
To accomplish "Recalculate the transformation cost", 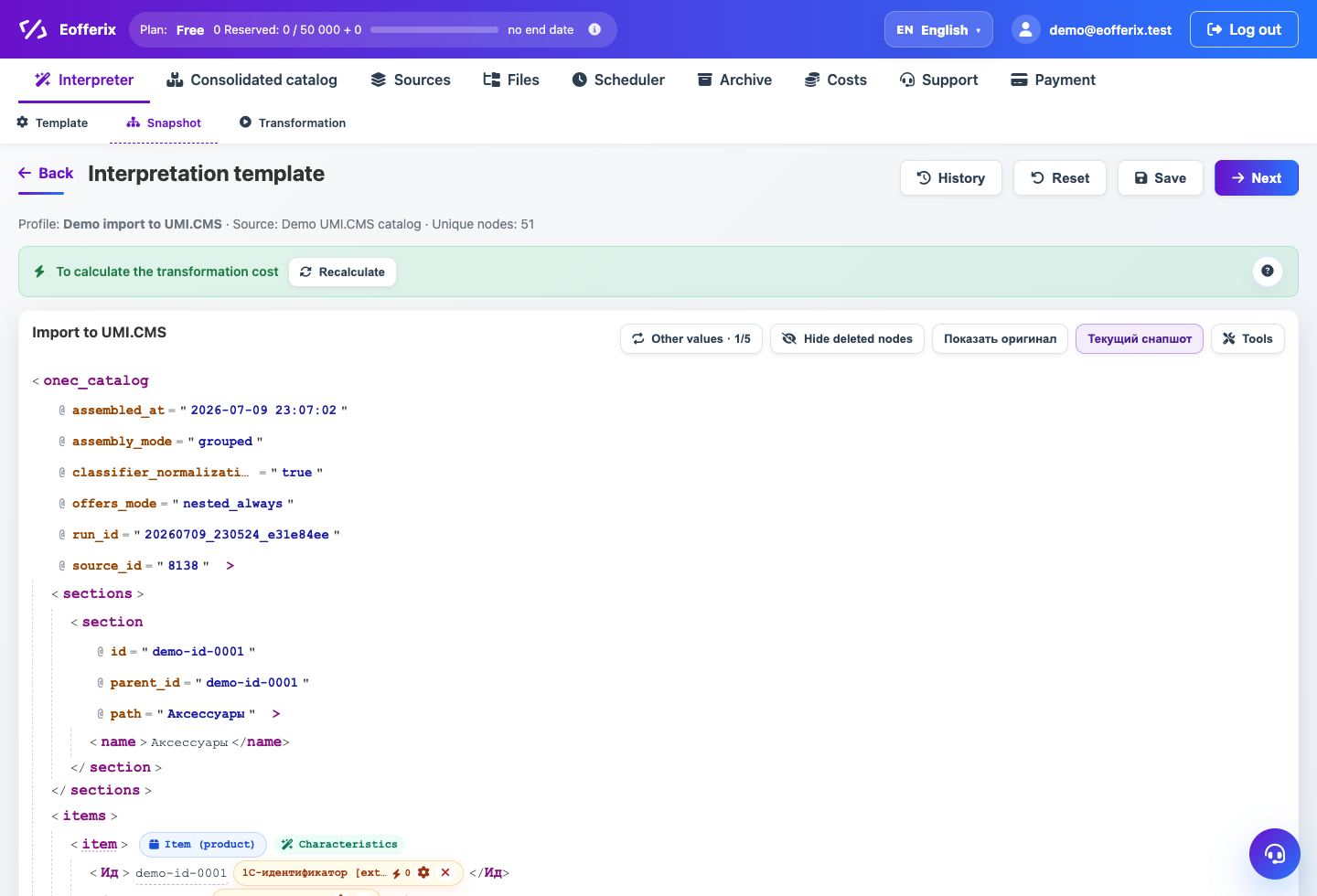I will [342, 272].
